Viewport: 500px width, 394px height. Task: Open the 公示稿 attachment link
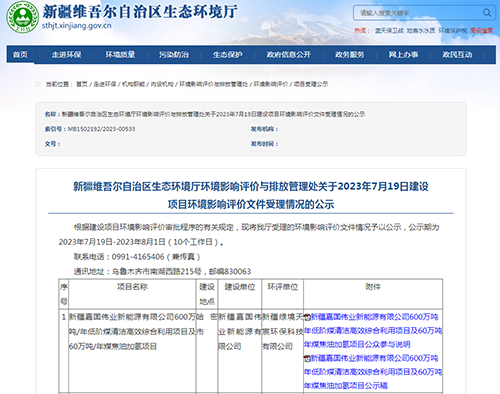(373, 372)
